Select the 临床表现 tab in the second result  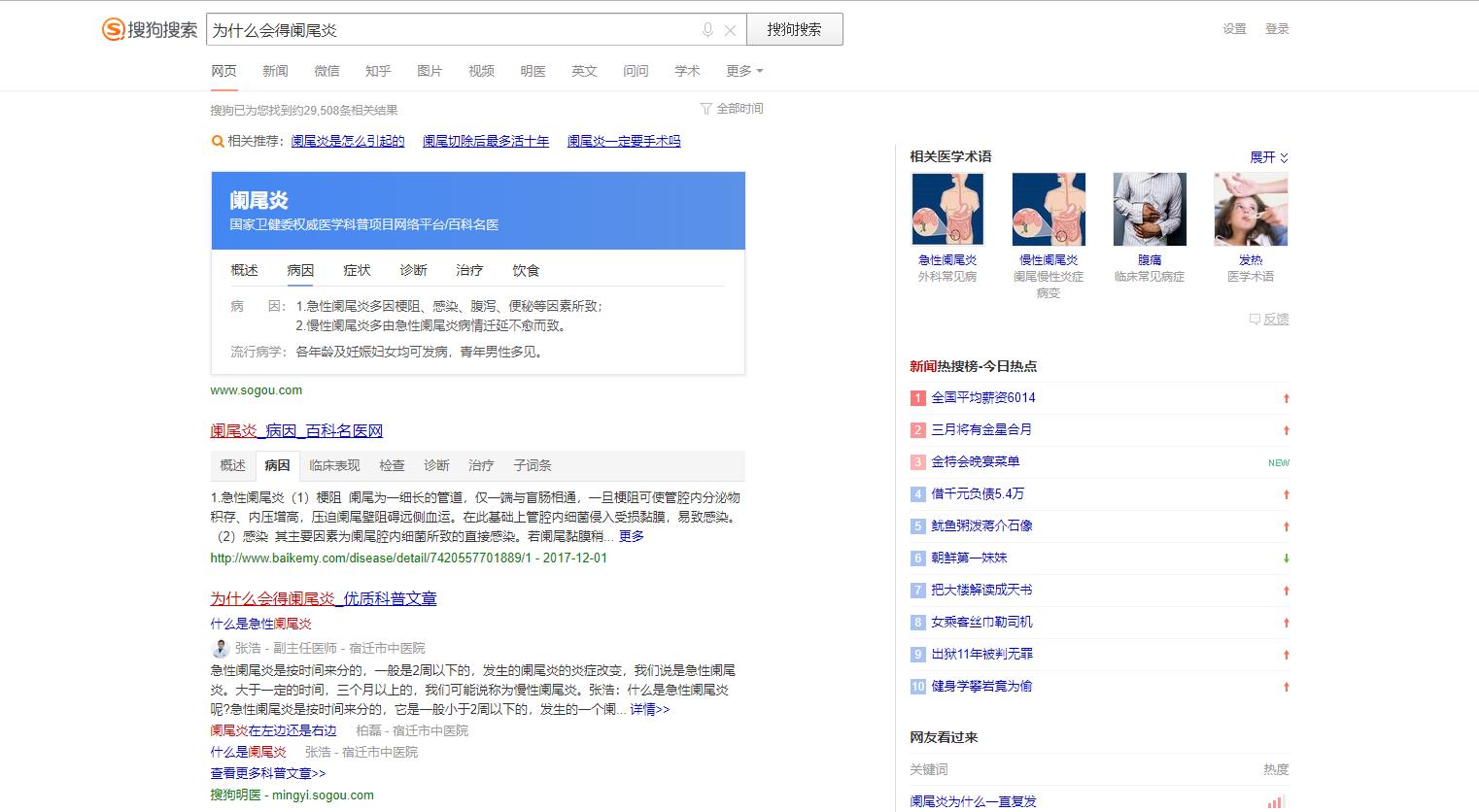pos(334,465)
